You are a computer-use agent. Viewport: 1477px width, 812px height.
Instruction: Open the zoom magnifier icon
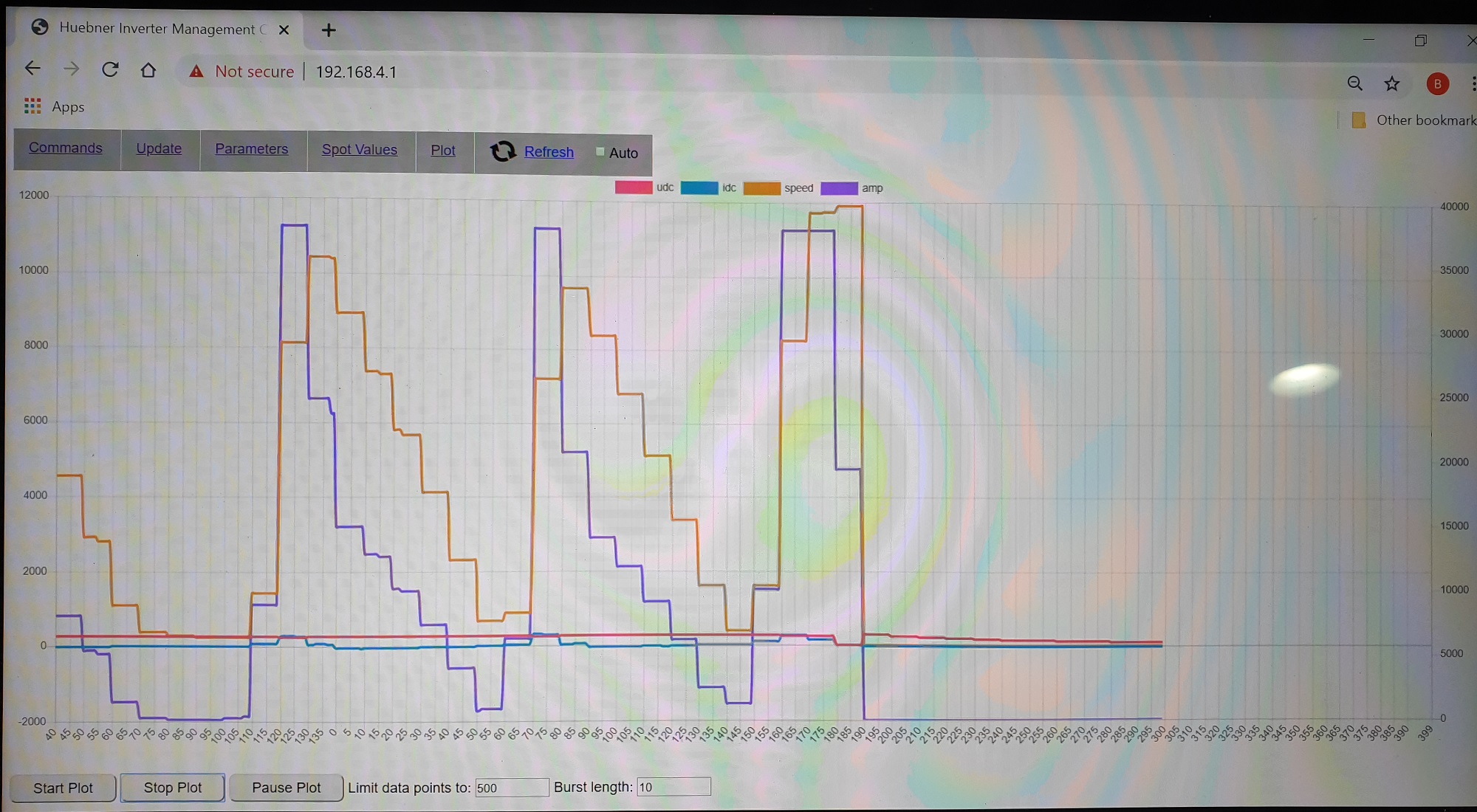click(1354, 83)
